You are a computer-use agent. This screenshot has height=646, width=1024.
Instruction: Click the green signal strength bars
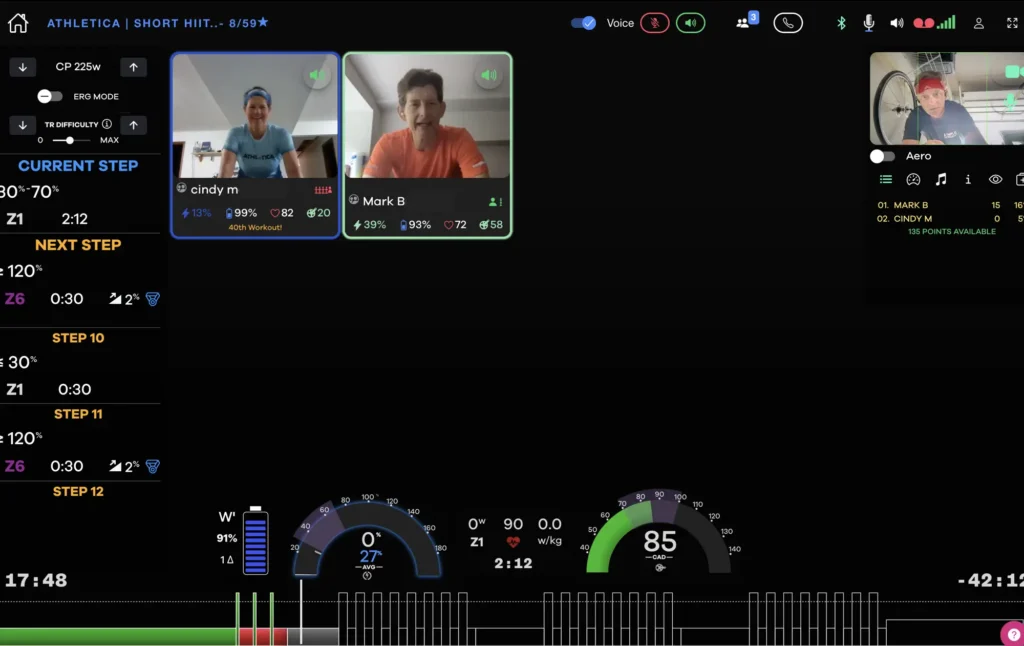tap(946, 22)
